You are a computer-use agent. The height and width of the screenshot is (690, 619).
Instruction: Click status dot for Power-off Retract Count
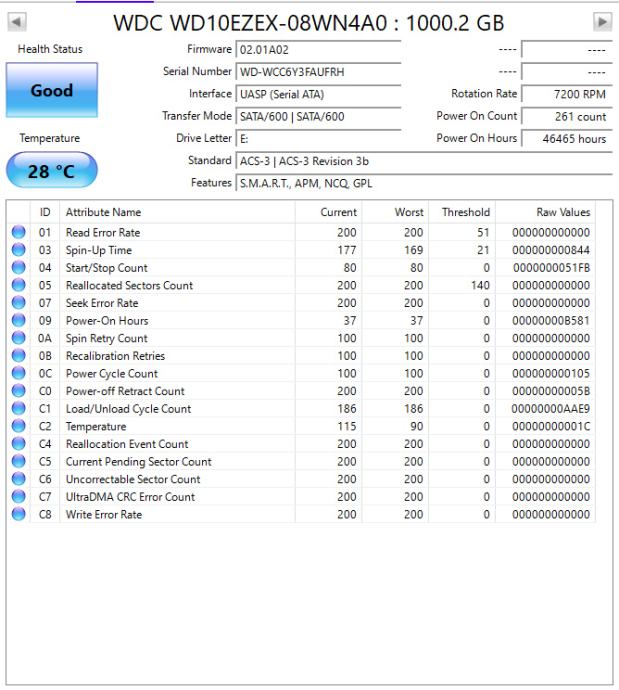tap(18, 390)
